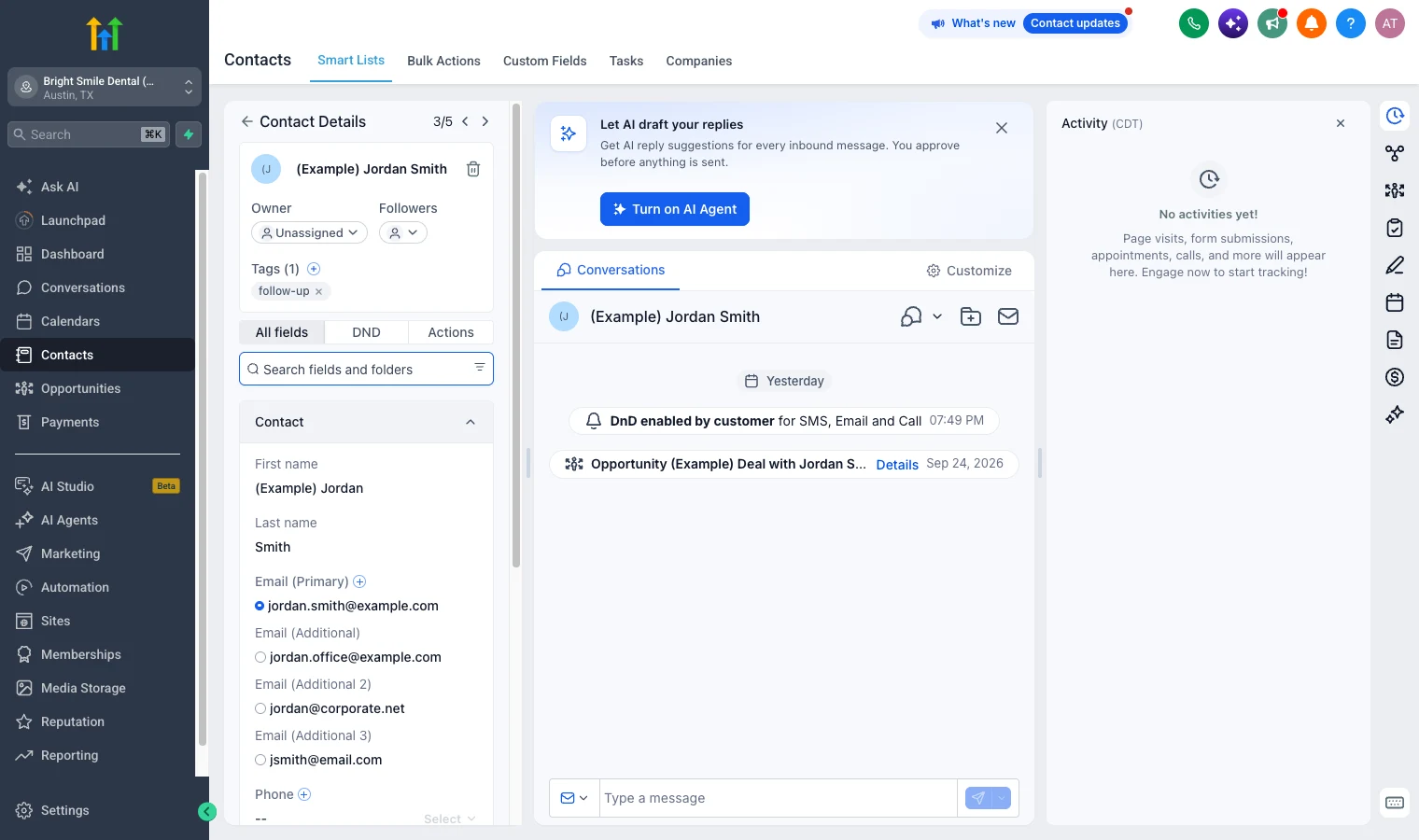The width and height of the screenshot is (1419, 840).
Task: Select jsmith@email.com radio button
Action: point(260,760)
